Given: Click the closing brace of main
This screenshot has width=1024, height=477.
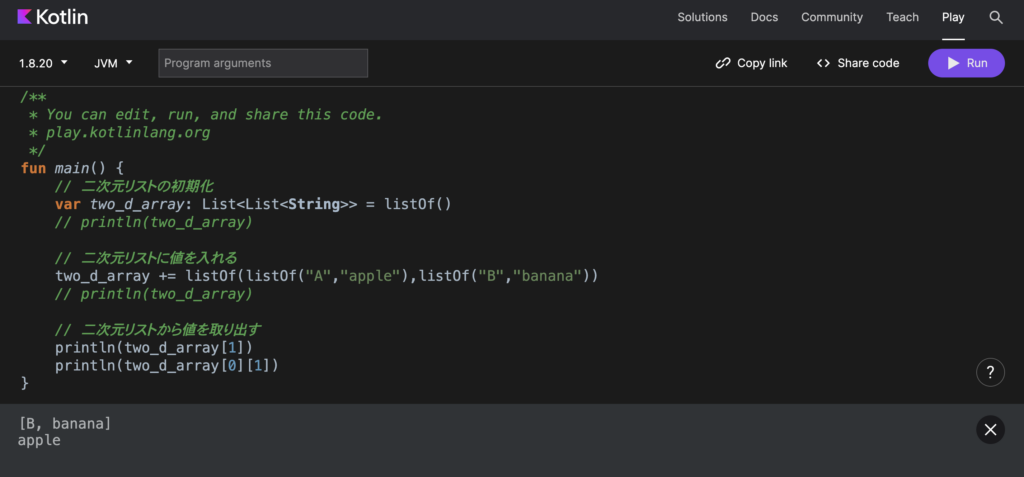Looking at the screenshot, I should pos(25,383).
